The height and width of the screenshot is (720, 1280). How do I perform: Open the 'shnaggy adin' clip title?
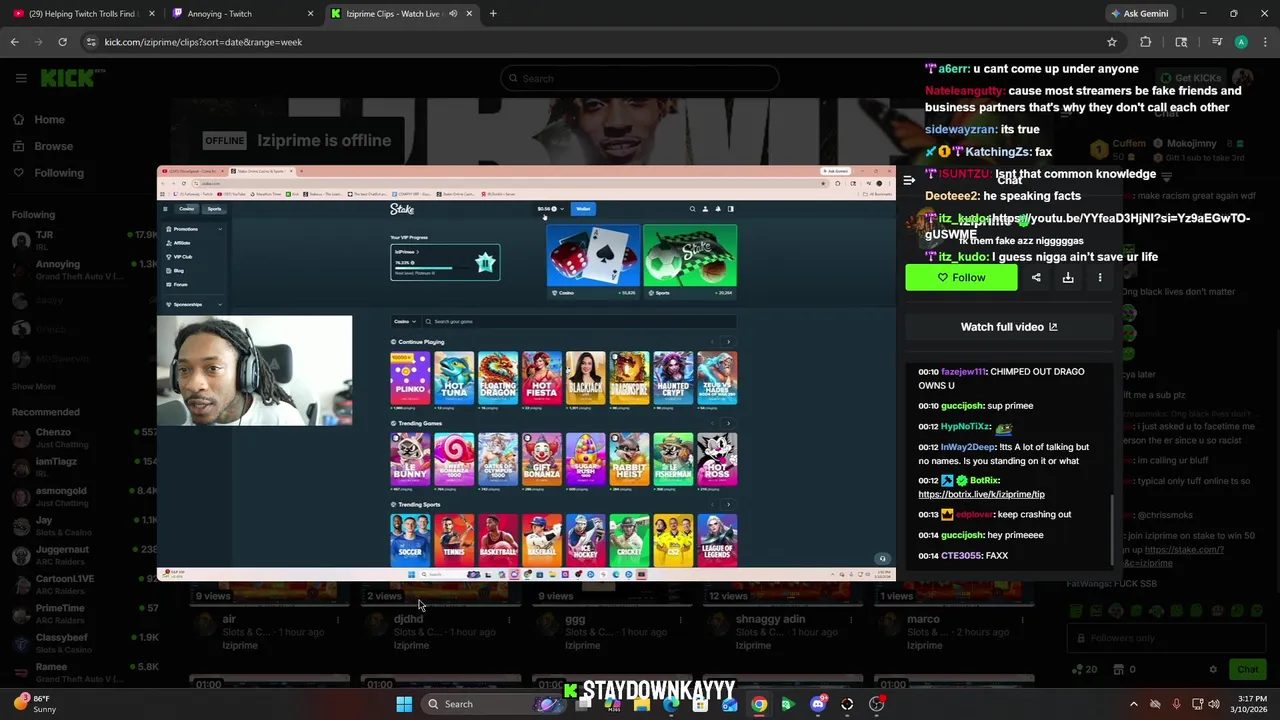pos(770,619)
